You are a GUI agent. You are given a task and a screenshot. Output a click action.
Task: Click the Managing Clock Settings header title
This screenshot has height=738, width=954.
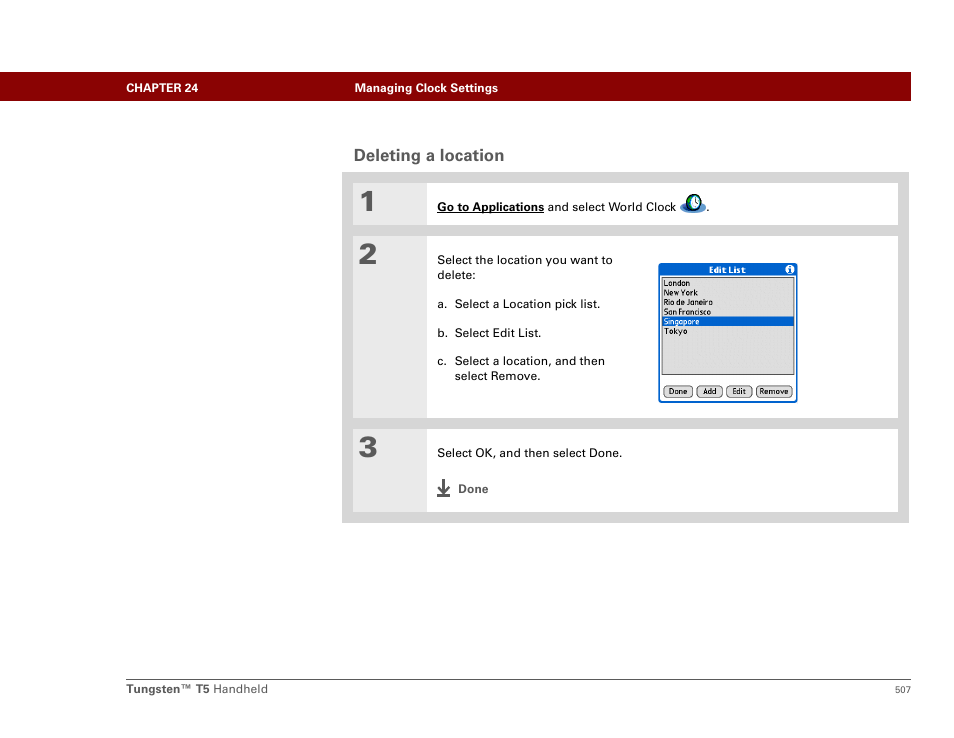[426, 88]
